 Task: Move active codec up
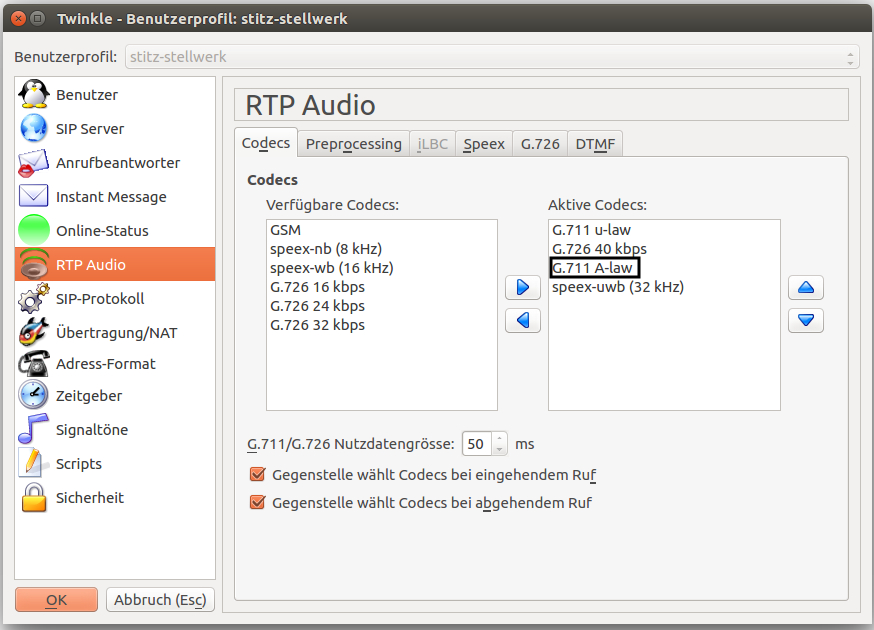pyautogui.click(x=806, y=288)
